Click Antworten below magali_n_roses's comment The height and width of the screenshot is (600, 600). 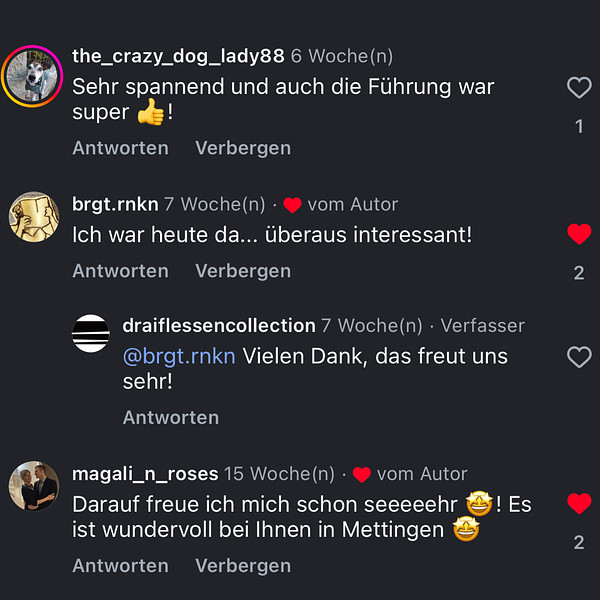tap(120, 565)
